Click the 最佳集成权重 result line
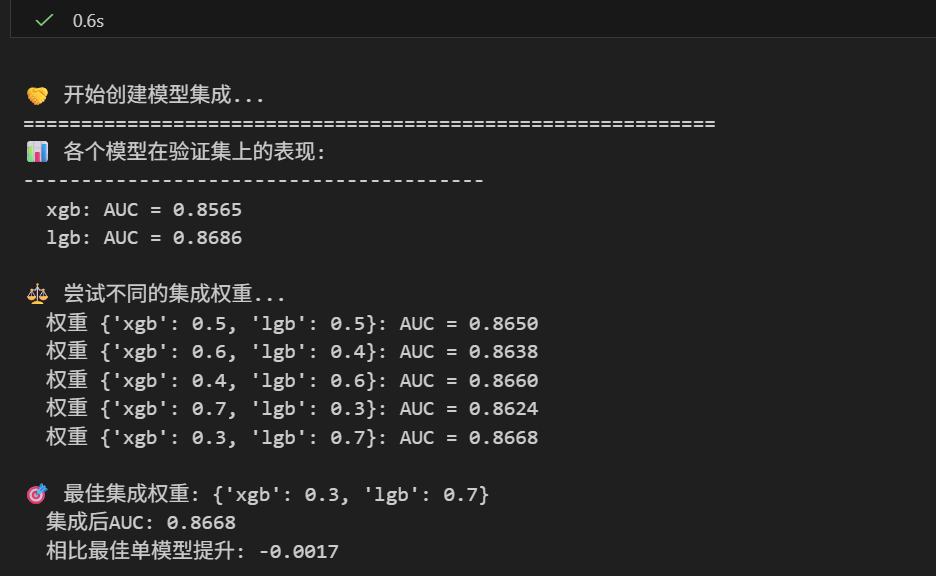The width and height of the screenshot is (936, 576). pos(276,494)
